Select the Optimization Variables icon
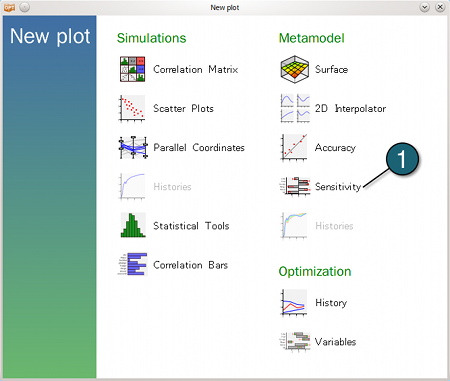450x381 pixels. click(295, 341)
